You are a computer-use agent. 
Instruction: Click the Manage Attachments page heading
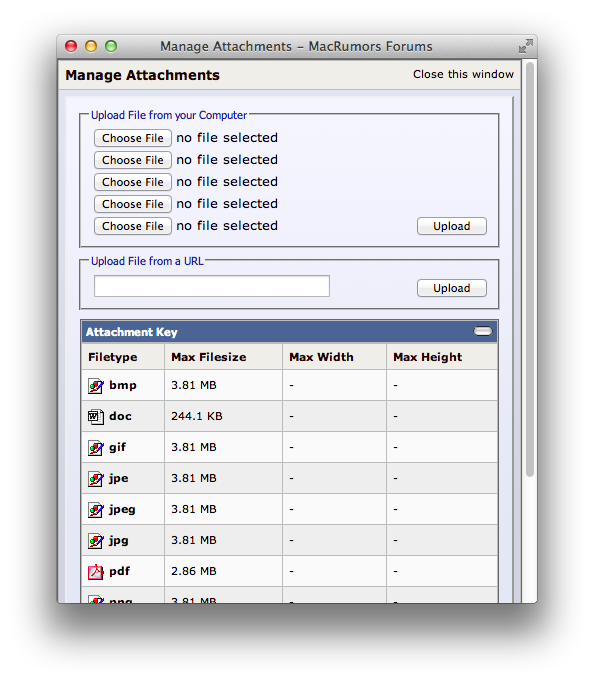tap(142, 75)
